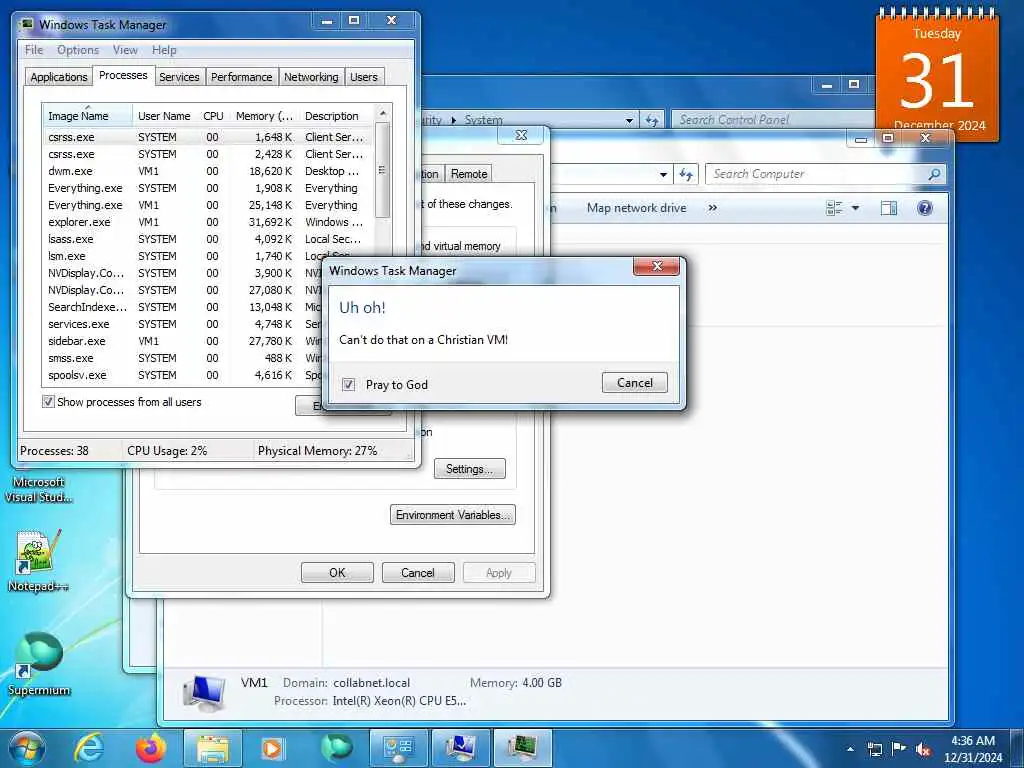Click Map network drive in Computer toolbar
This screenshot has width=1024, height=768.
tap(636, 208)
